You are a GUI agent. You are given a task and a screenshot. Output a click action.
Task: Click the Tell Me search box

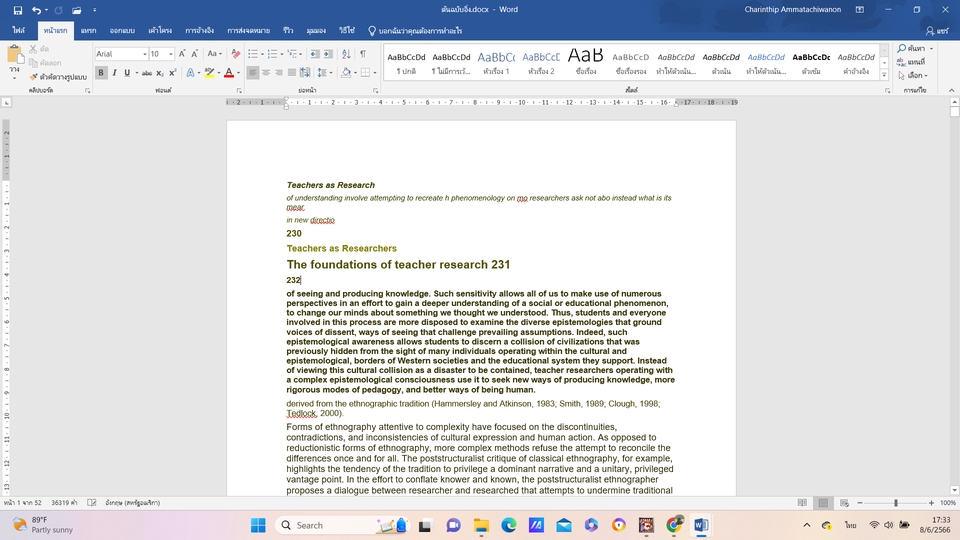pyautogui.click(x=415, y=31)
